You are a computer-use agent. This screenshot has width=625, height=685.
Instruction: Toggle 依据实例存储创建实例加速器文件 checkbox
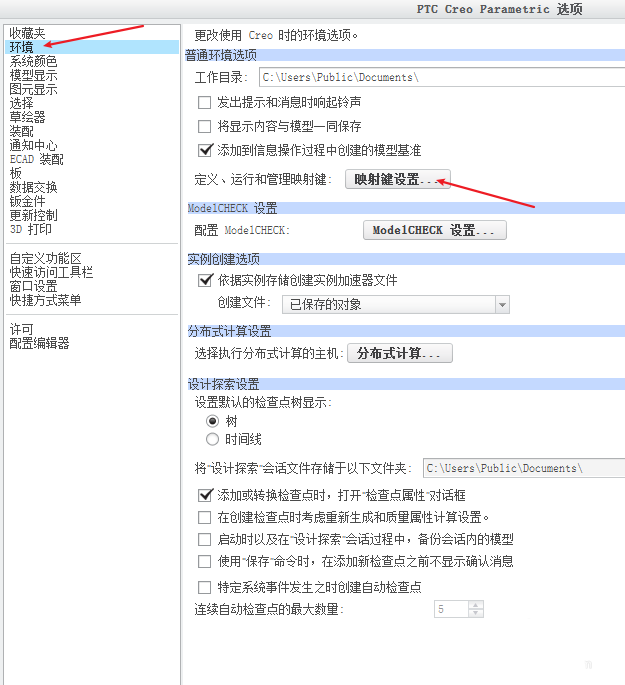pyautogui.click(x=205, y=280)
